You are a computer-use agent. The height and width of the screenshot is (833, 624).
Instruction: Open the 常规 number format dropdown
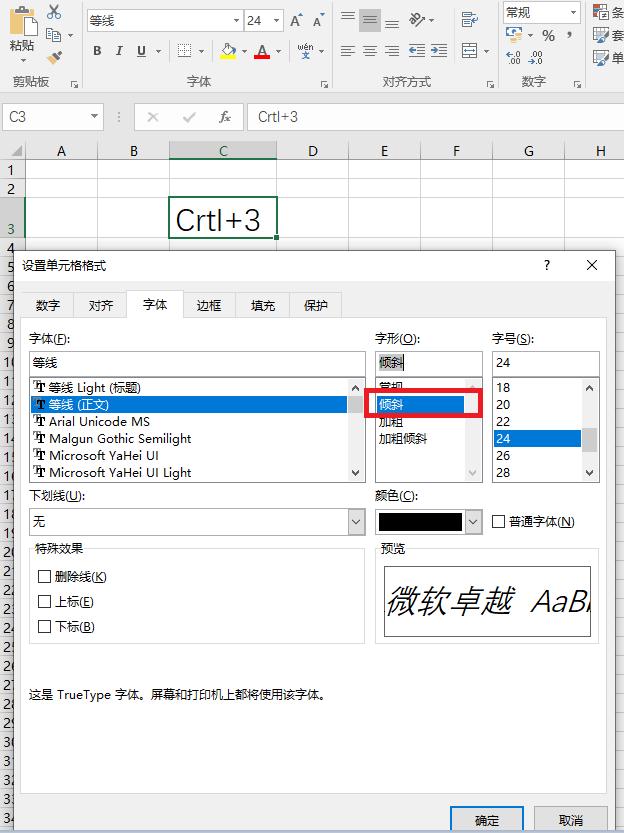pyautogui.click(x=574, y=12)
